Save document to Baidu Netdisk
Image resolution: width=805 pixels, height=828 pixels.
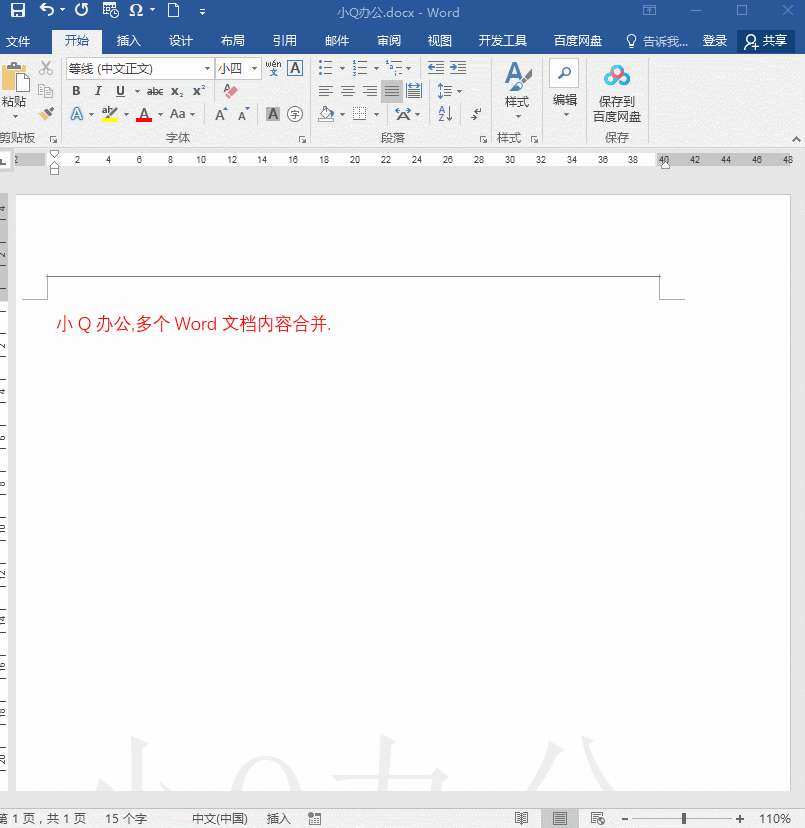(617, 90)
